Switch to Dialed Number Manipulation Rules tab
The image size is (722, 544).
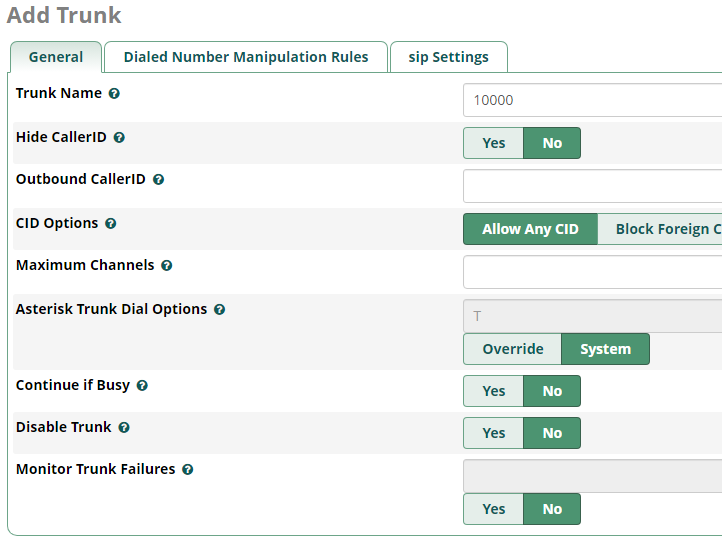[x=246, y=57]
